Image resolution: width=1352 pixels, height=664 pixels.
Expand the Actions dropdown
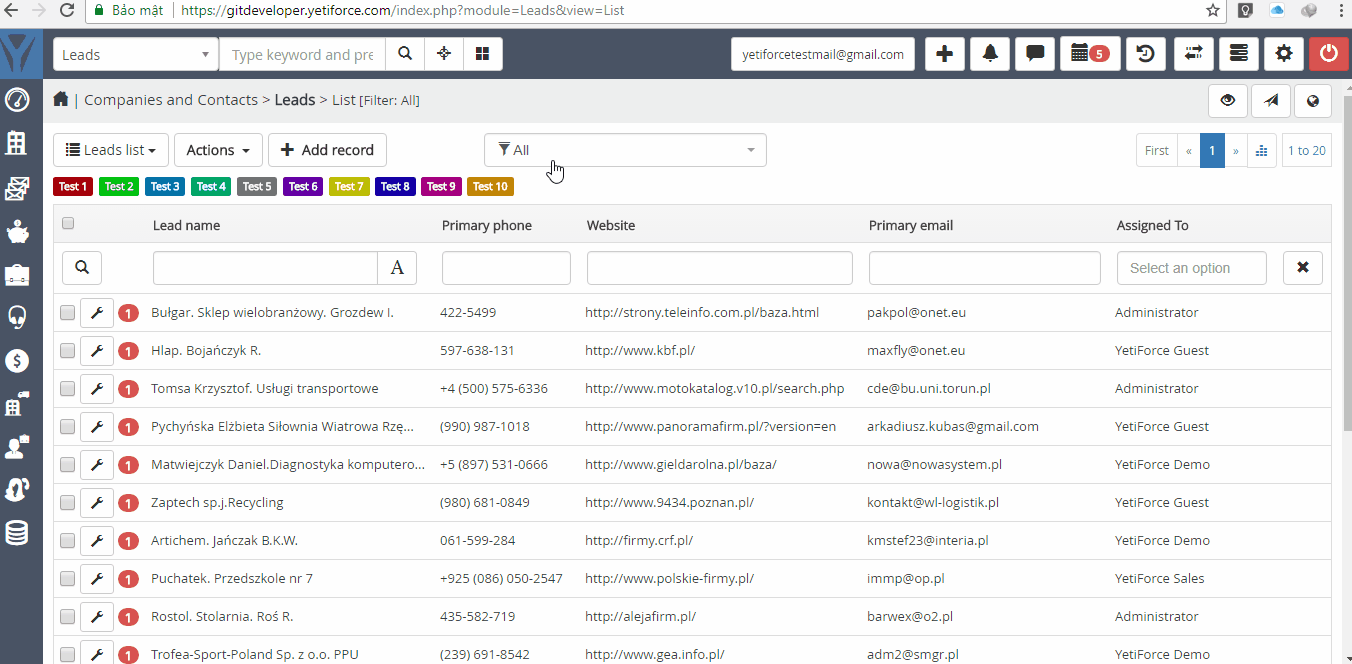pyautogui.click(x=218, y=149)
